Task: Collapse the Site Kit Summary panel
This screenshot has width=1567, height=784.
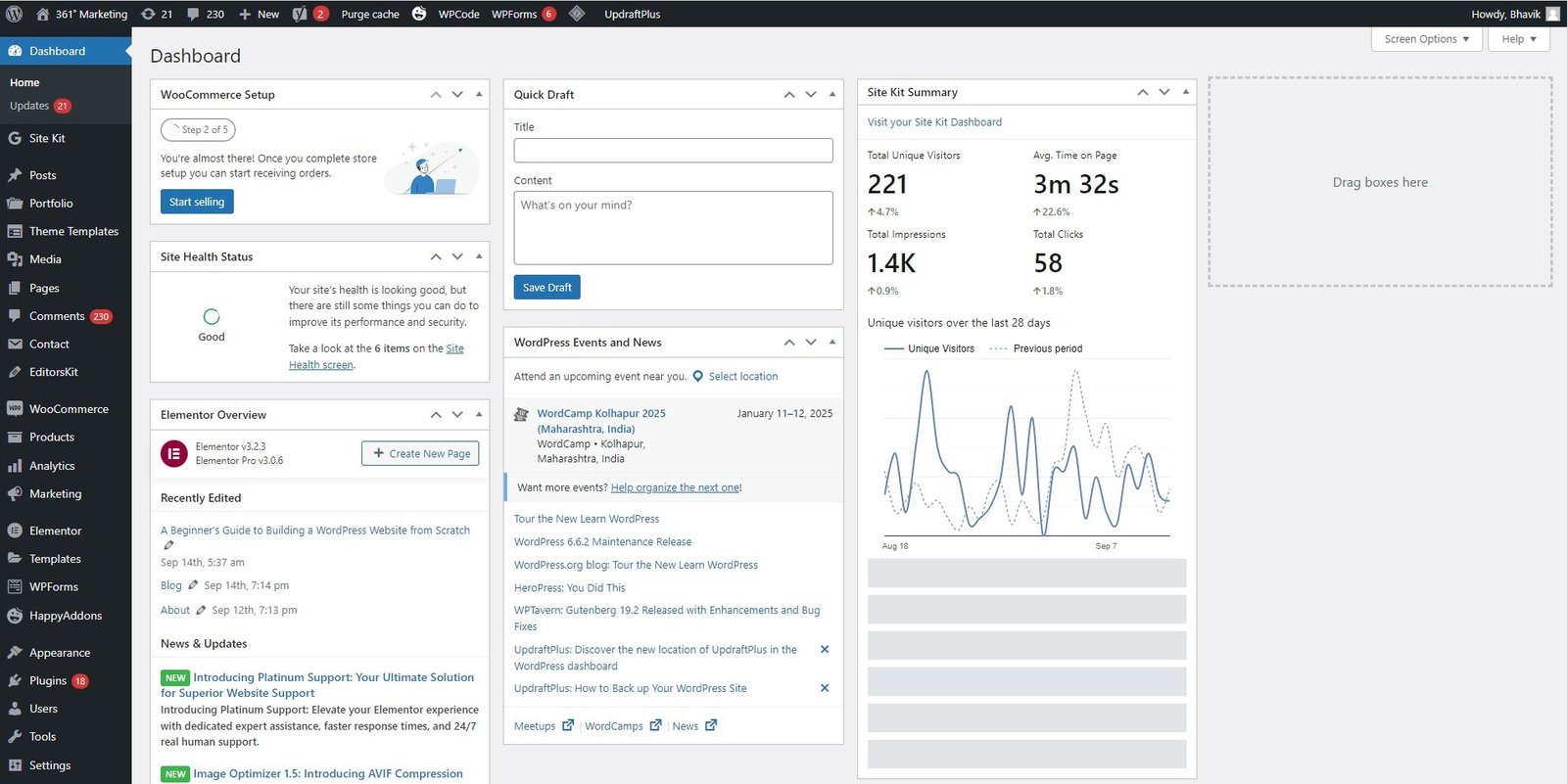Action: click(1186, 92)
